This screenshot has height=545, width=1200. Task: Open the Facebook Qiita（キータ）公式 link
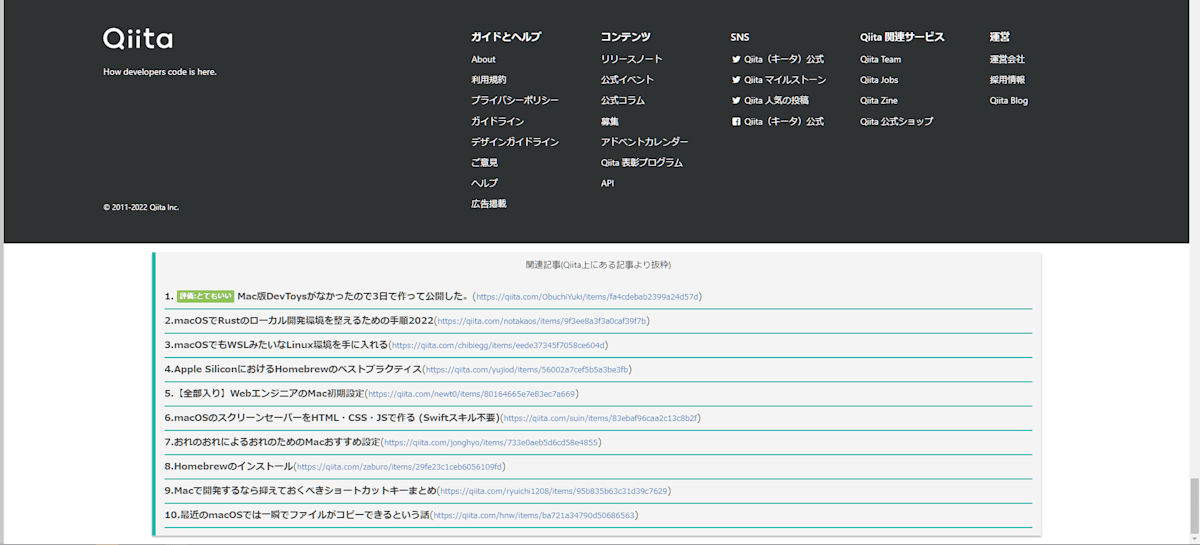777,122
